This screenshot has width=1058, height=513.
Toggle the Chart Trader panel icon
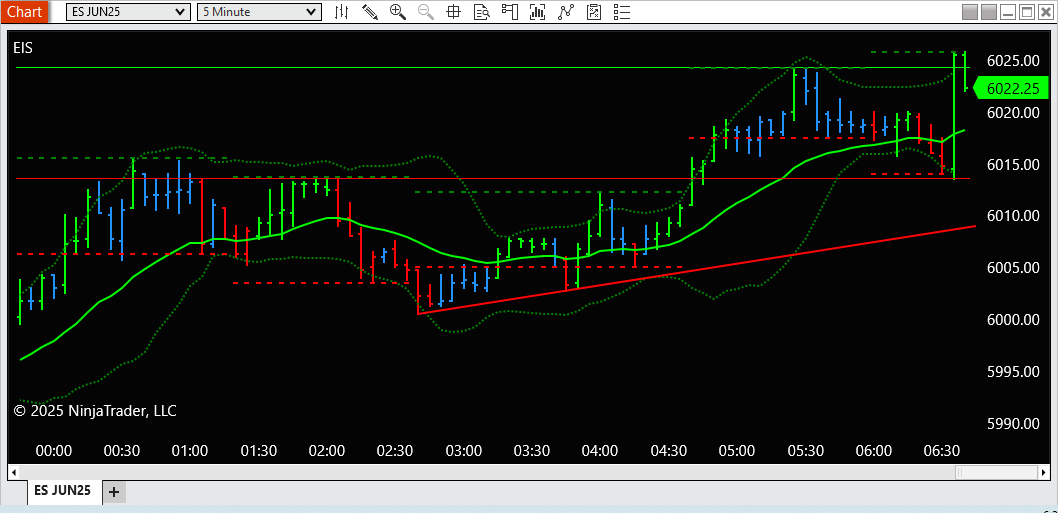509,11
